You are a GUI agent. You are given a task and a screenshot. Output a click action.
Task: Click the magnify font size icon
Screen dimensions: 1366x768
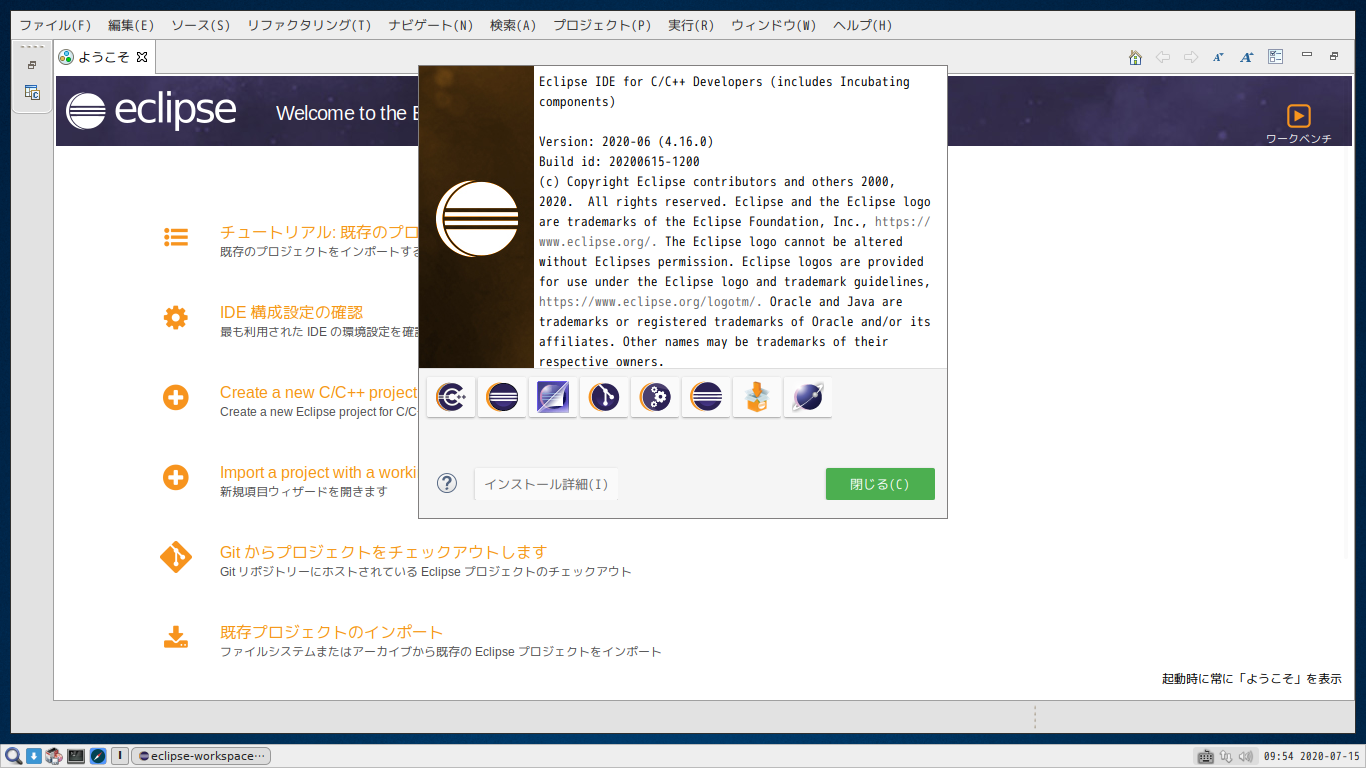(x=1246, y=57)
